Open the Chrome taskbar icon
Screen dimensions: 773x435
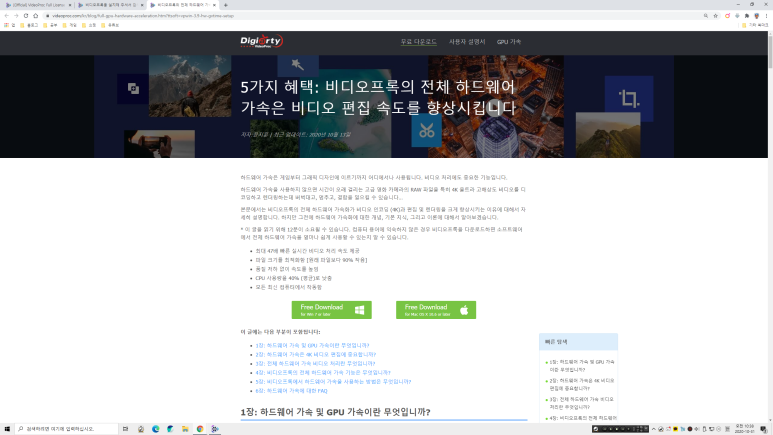pos(200,429)
